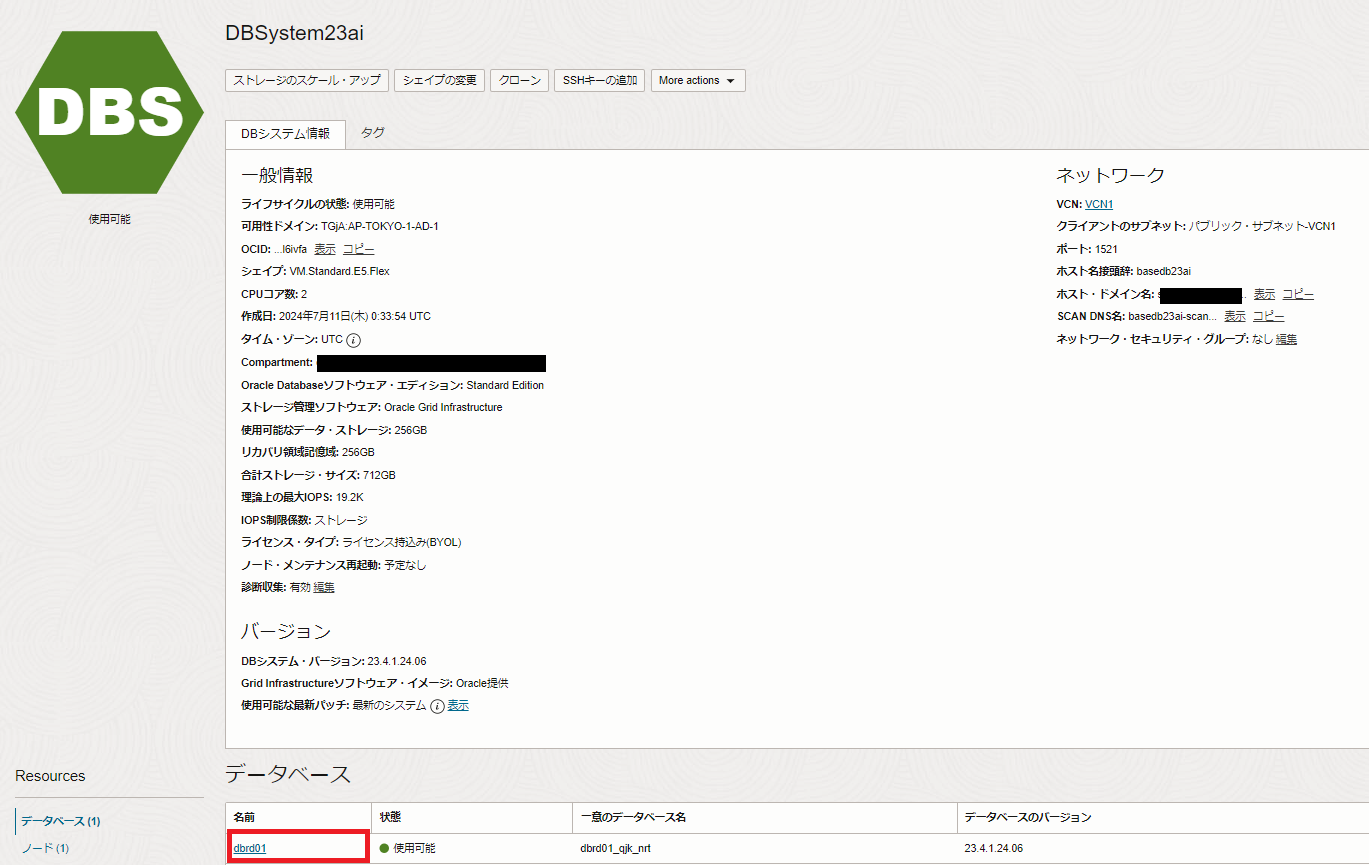The height and width of the screenshot is (865, 1369).
Task: Click ストレージのスケール・アップ button
Action: [306, 80]
